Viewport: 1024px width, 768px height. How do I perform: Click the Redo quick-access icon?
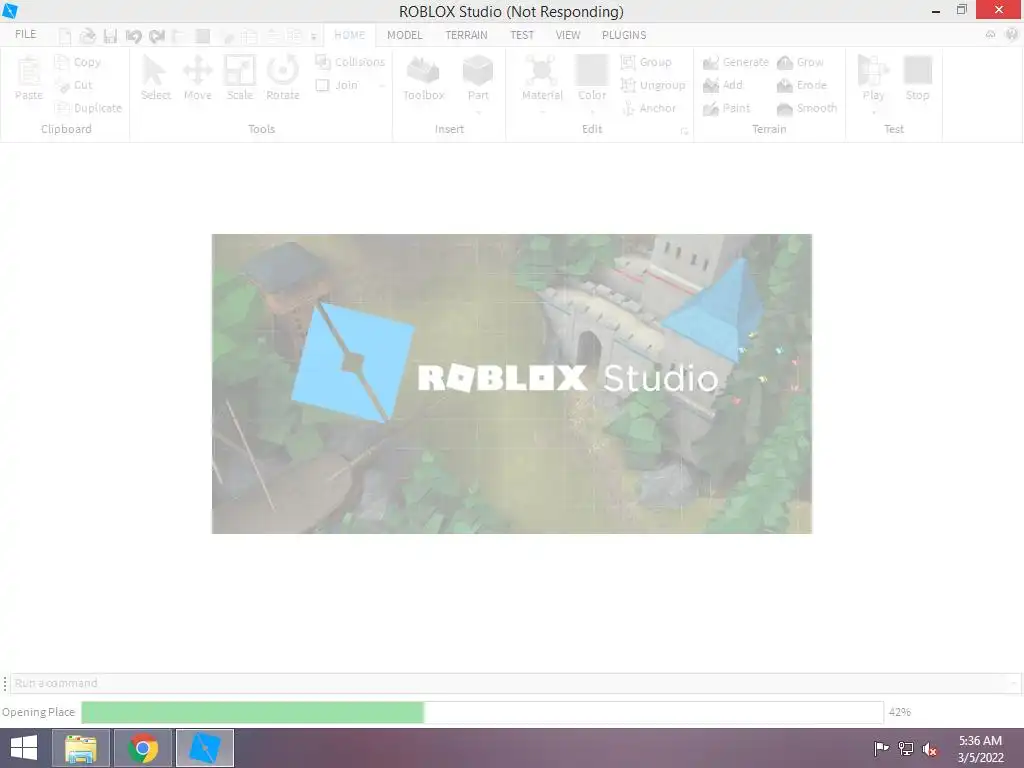tap(157, 36)
